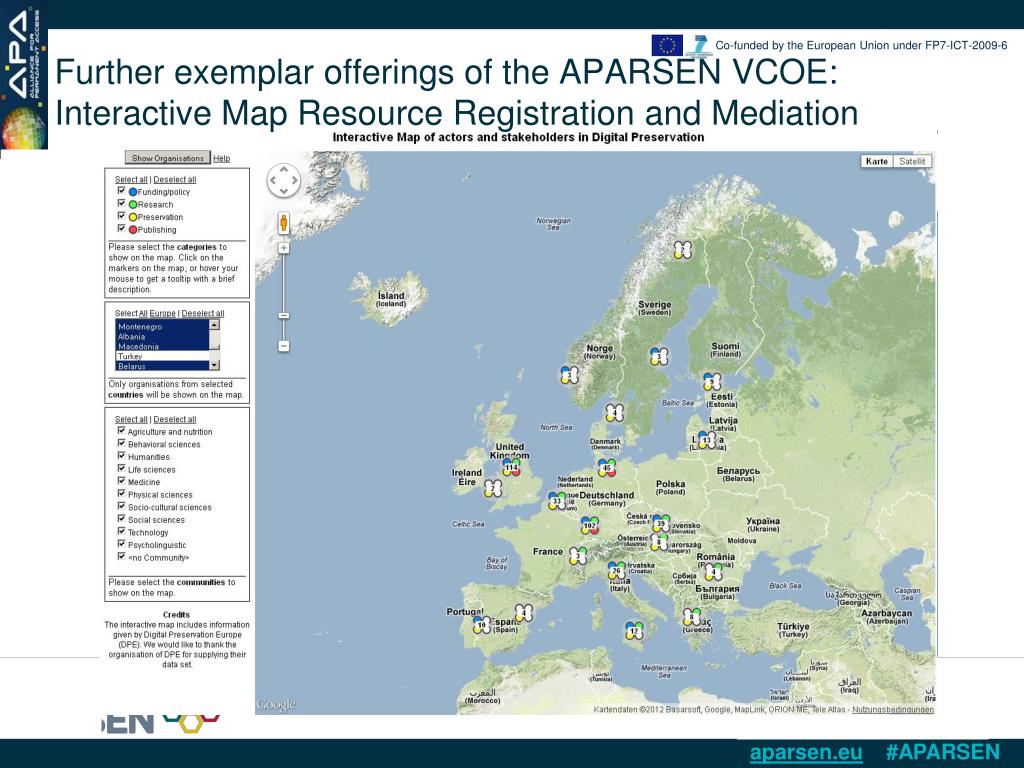This screenshot has width=1024, height=768.
Task: Click the country list scroll down arrow
Action: (215, 365)
